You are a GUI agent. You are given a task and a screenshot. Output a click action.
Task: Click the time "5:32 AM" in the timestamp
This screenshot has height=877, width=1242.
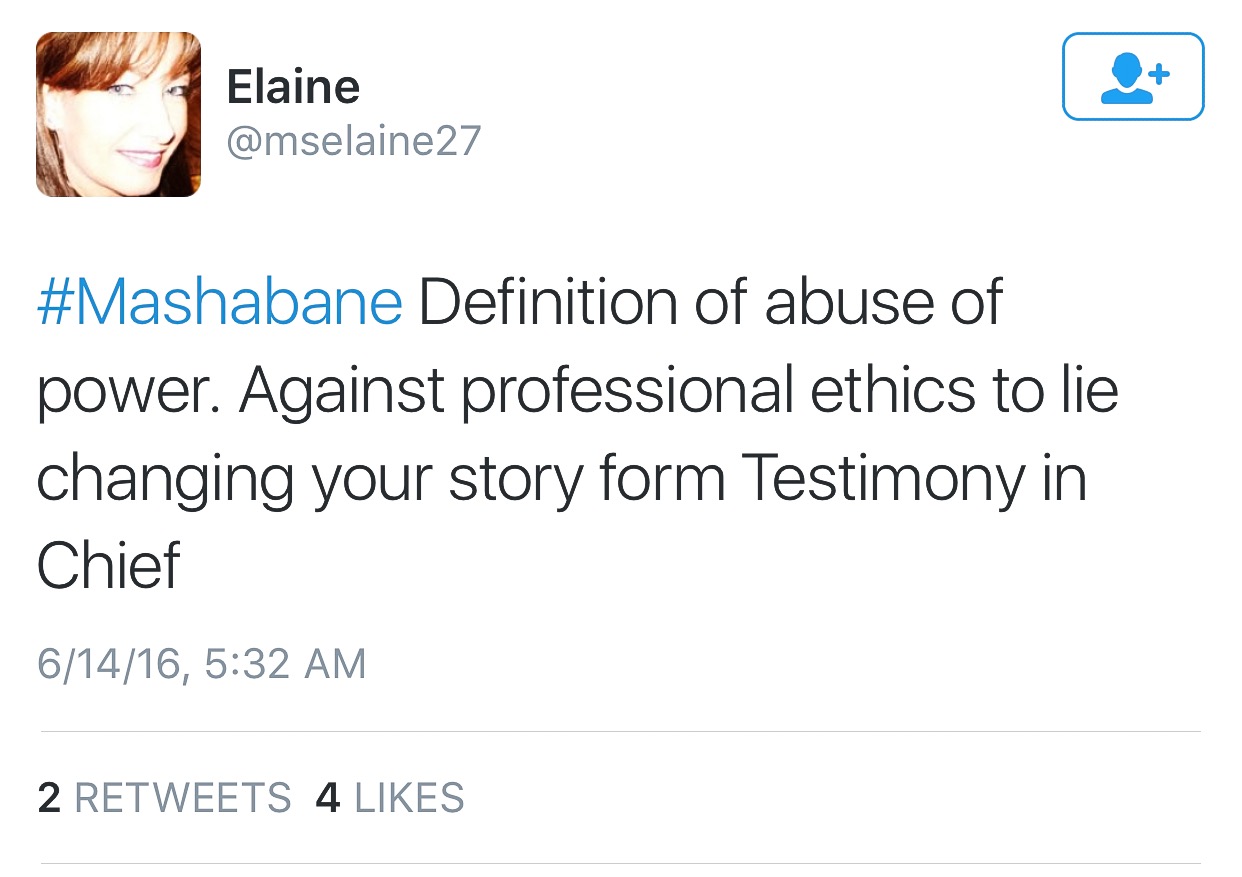click(x=285, y=665)
